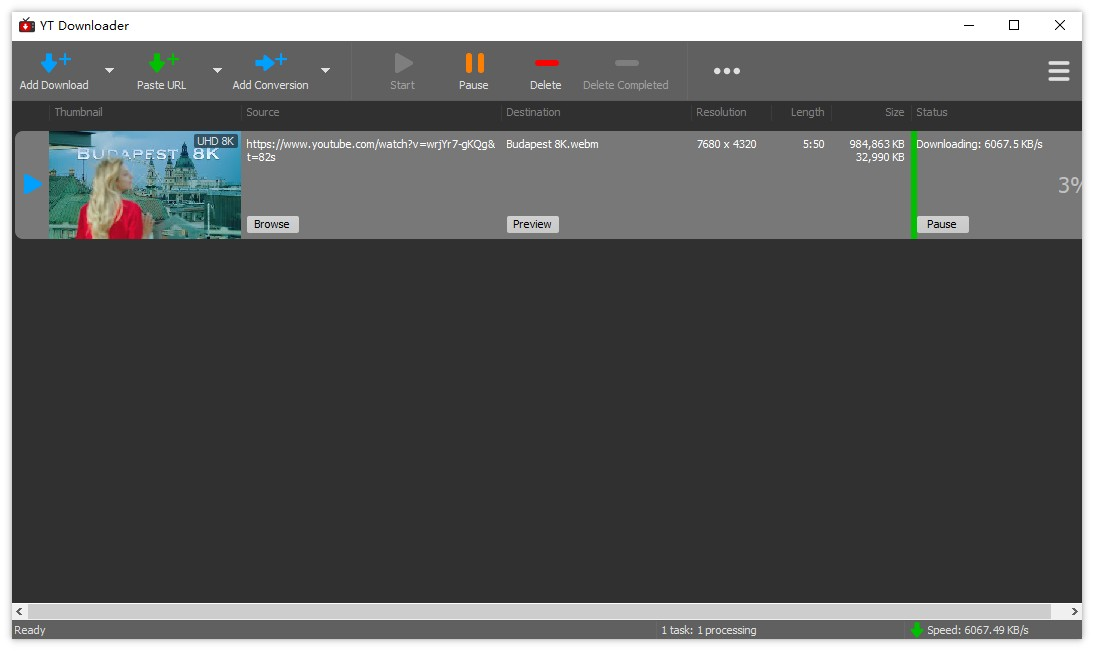Screen dimensions: 1094x651
Task: Sort by the Destination column header
Action: (x=533, y=112)
